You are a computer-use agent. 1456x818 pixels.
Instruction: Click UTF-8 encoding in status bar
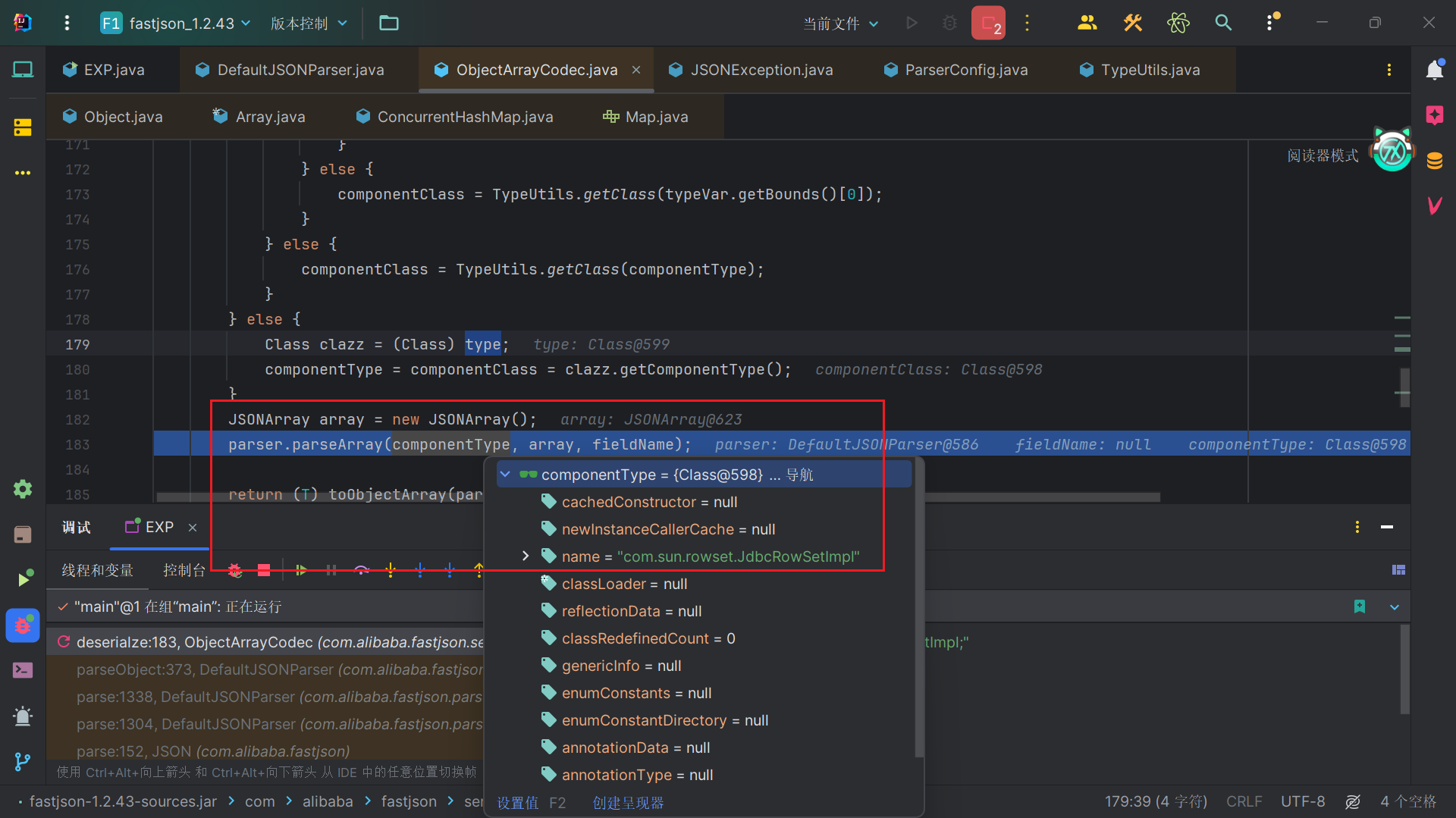(x=1303, y=801)
